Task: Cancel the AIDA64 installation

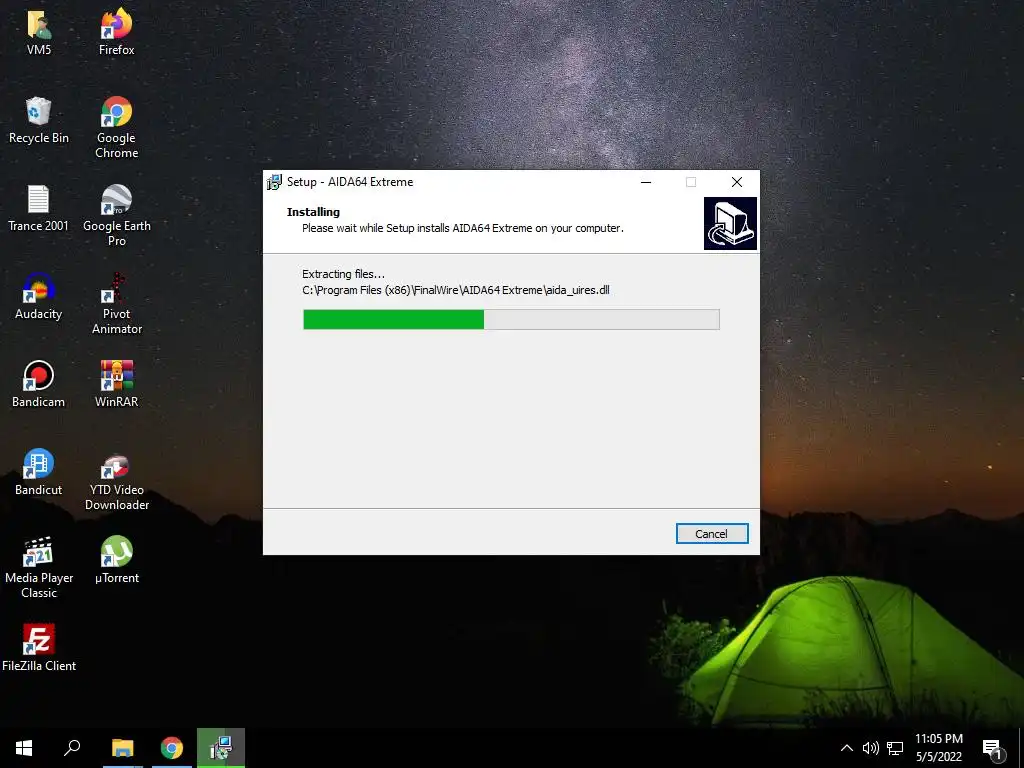Action: pos(712,534)
